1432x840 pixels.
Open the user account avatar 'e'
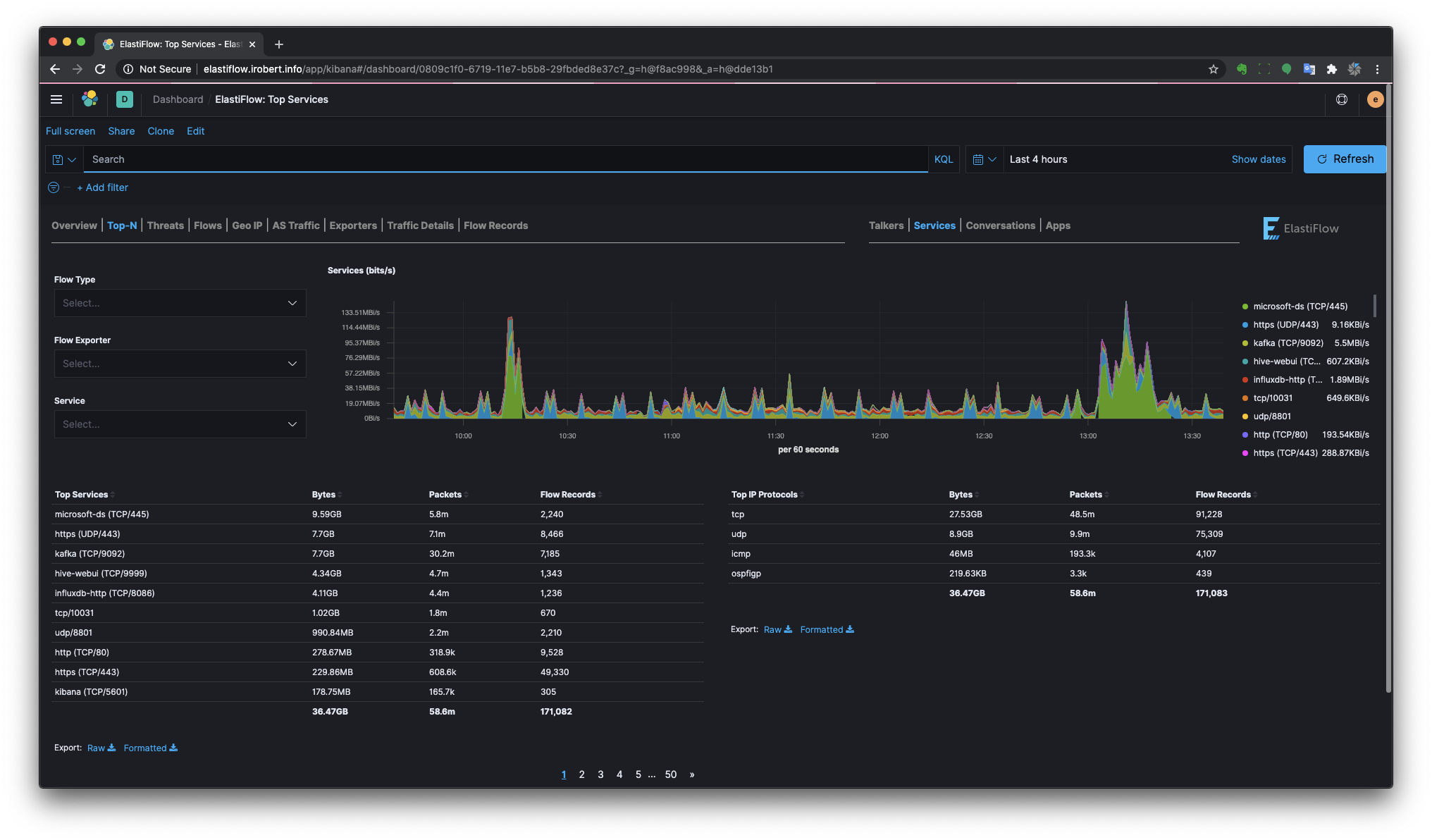pos(1375,99)
